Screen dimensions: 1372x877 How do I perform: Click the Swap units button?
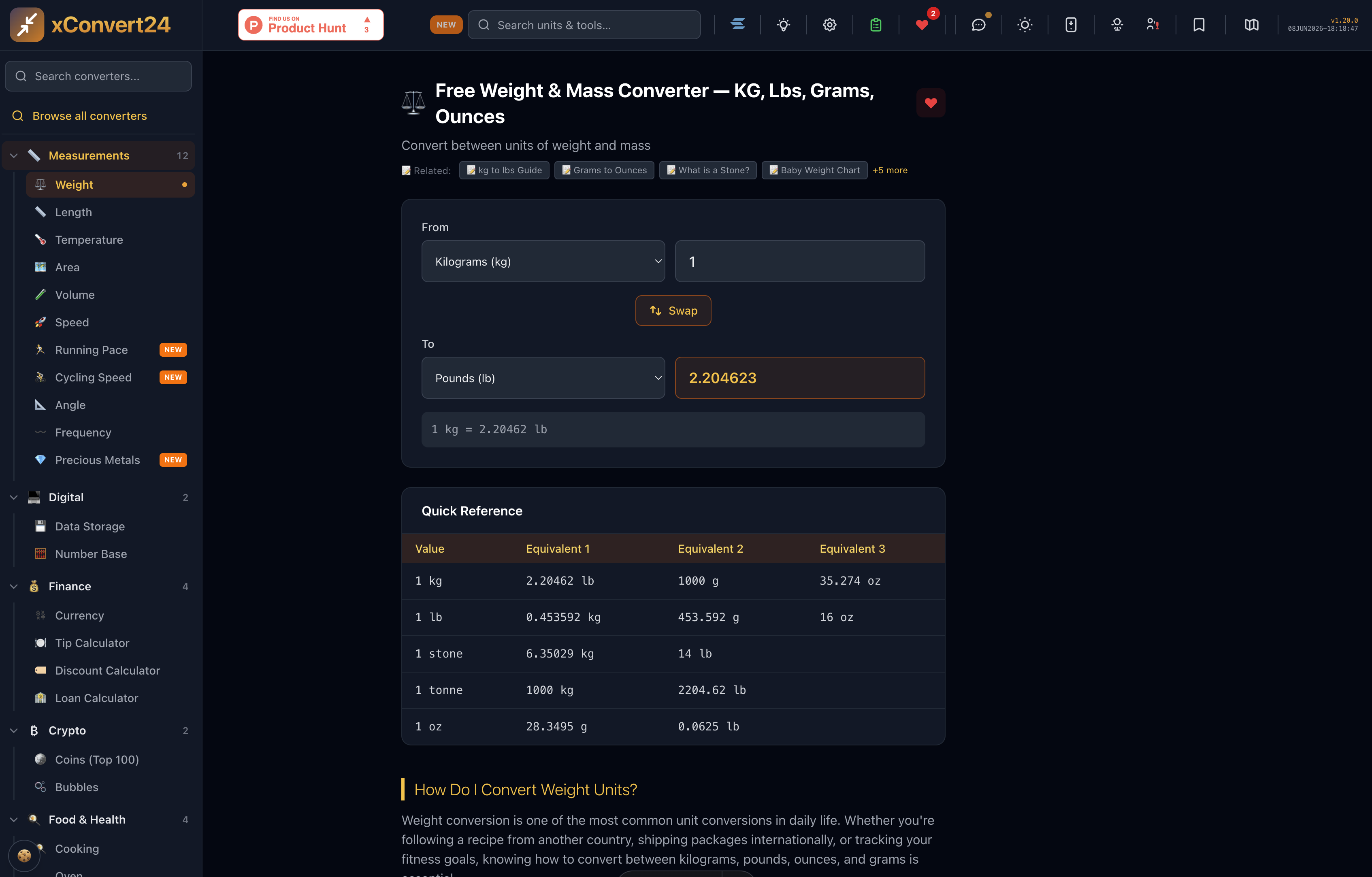[673, 311]
